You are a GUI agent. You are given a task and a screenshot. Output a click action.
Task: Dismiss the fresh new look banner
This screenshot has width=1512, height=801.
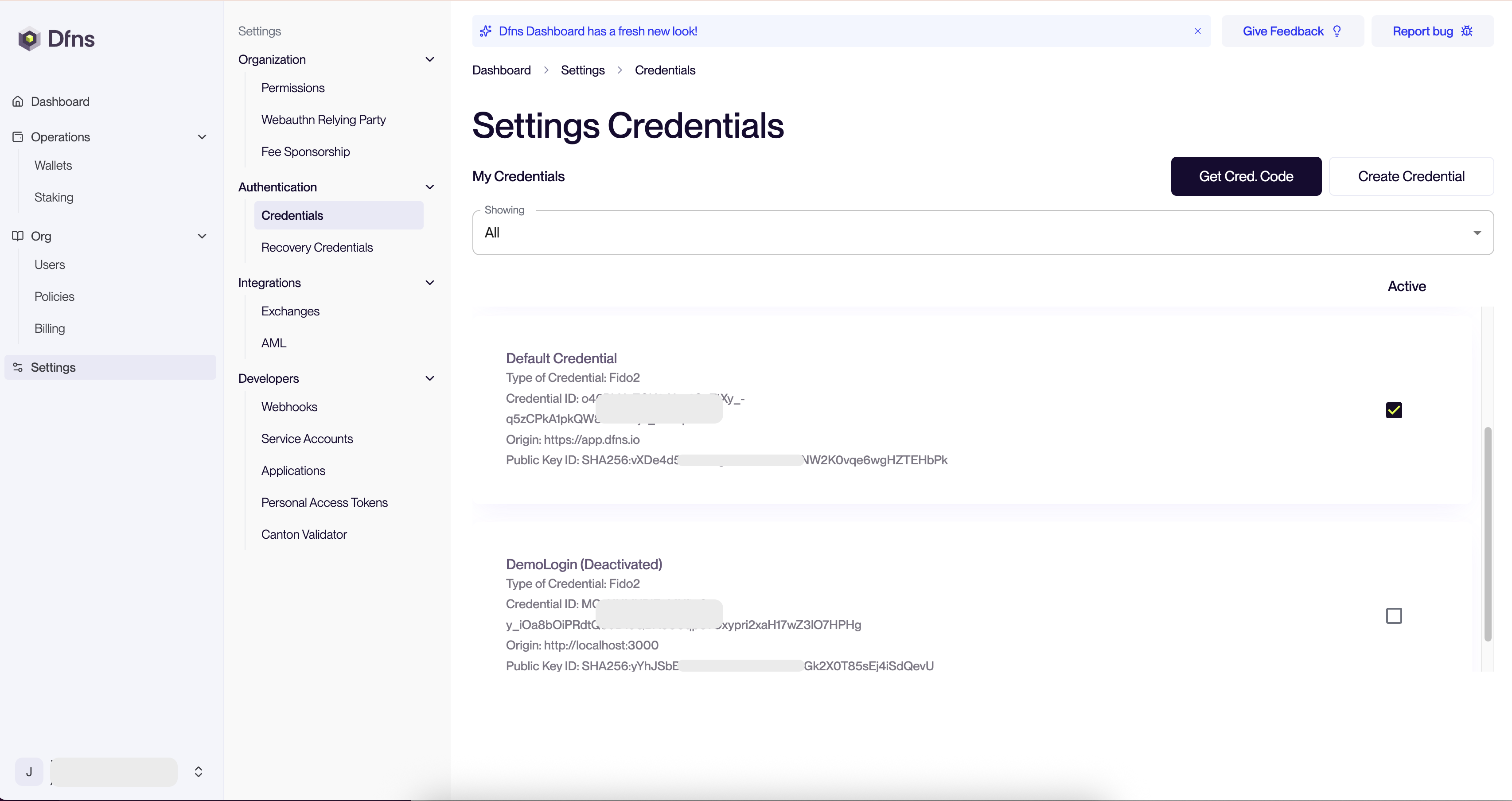(1197, 31)
